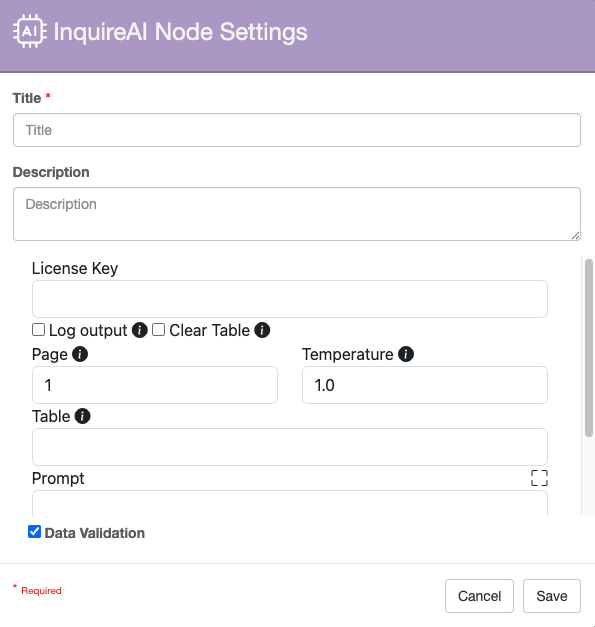The image size is (595, 627).
Task: Click the Page number field
Action: pyautogui.click(x=155, y=385)
